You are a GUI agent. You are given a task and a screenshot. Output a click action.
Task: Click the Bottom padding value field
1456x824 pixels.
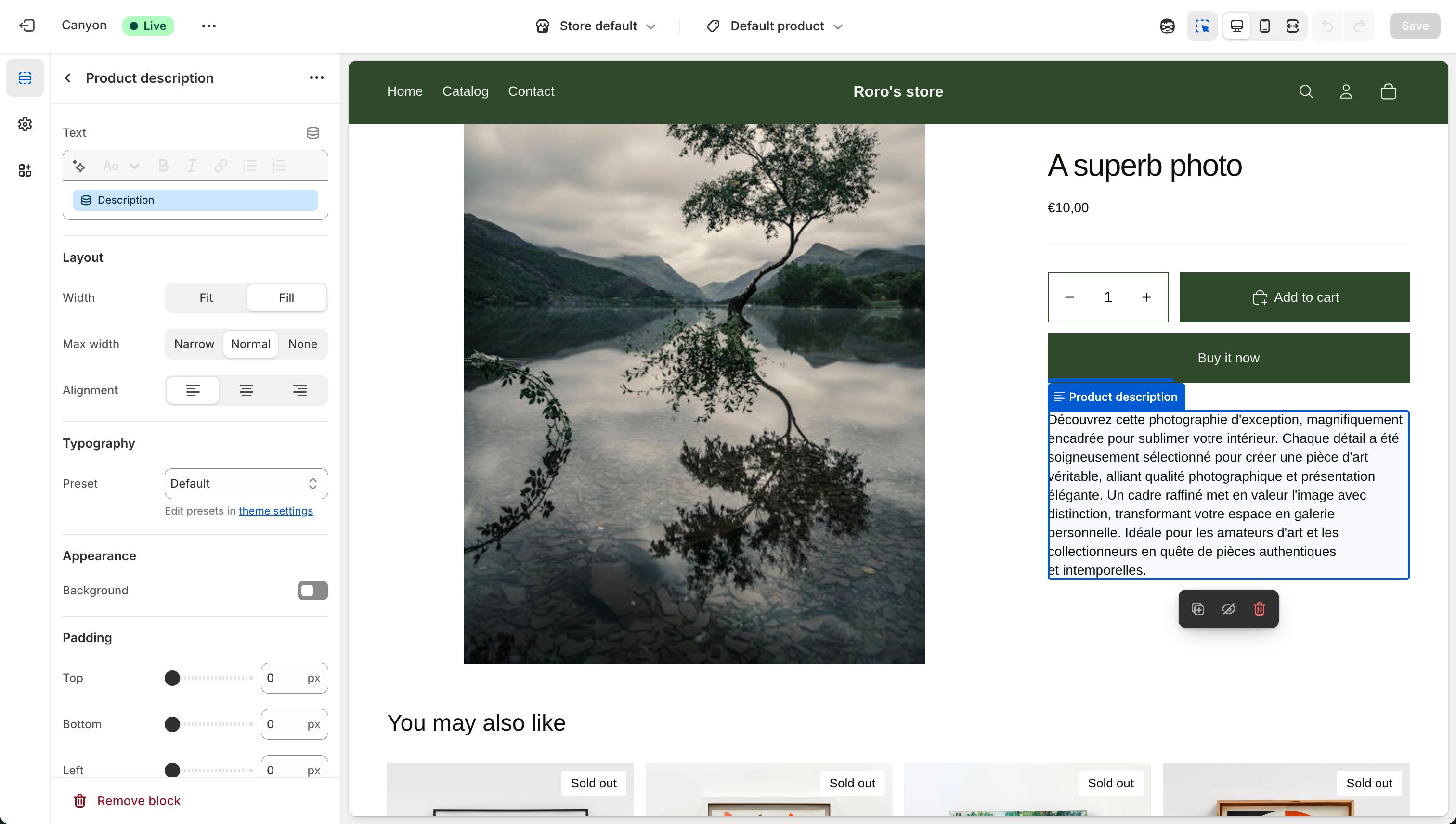click(294, 724)
